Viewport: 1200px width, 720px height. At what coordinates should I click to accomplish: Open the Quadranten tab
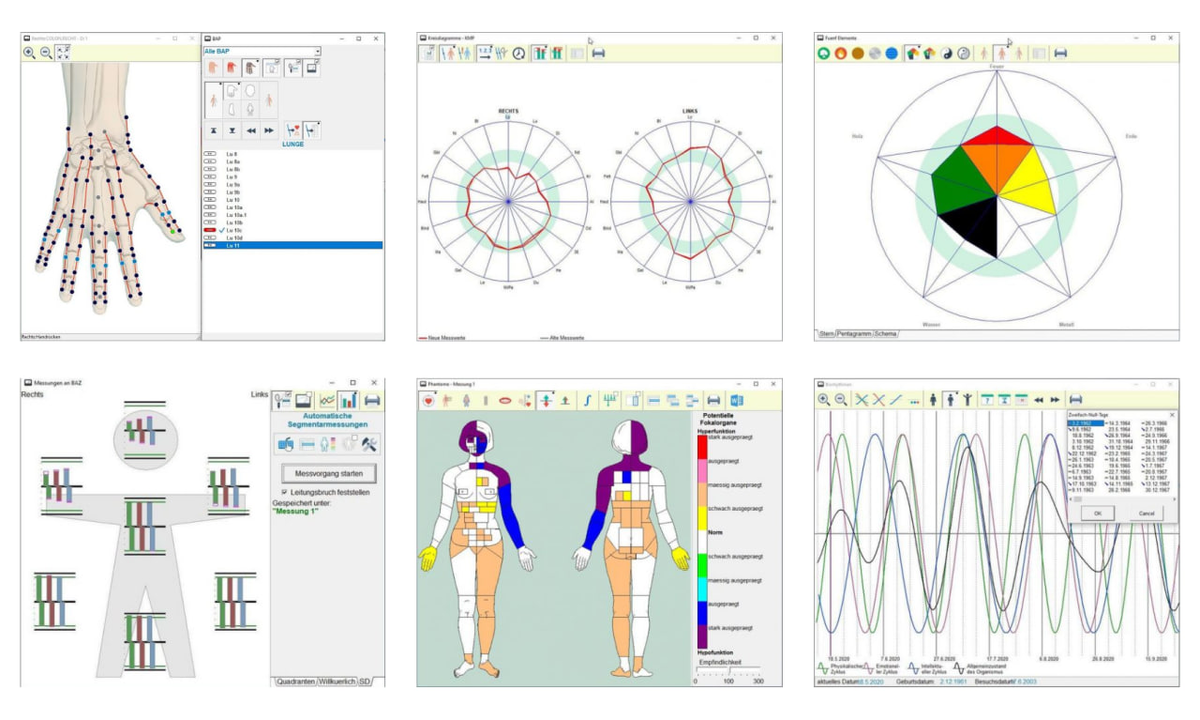pyautogui.click(x=296, y=681)
